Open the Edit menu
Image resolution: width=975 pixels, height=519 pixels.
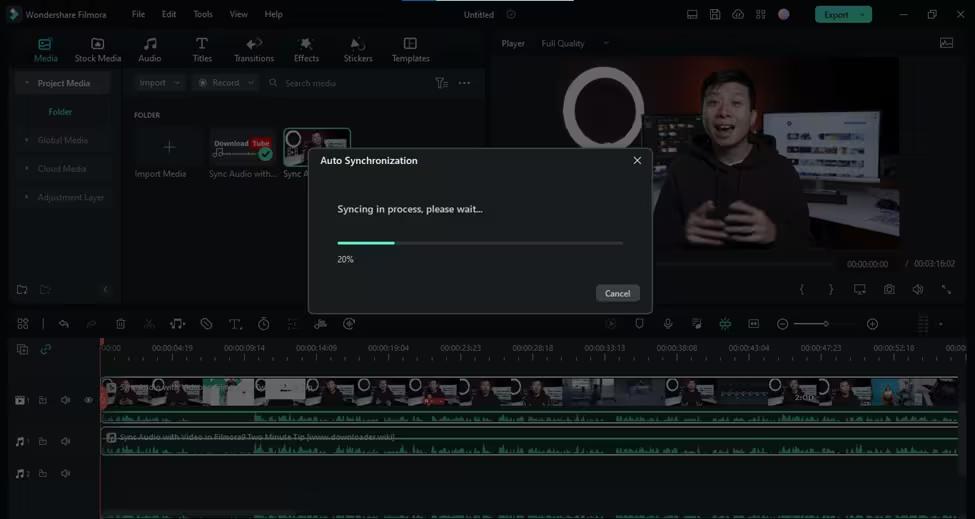tap(169, 14)
